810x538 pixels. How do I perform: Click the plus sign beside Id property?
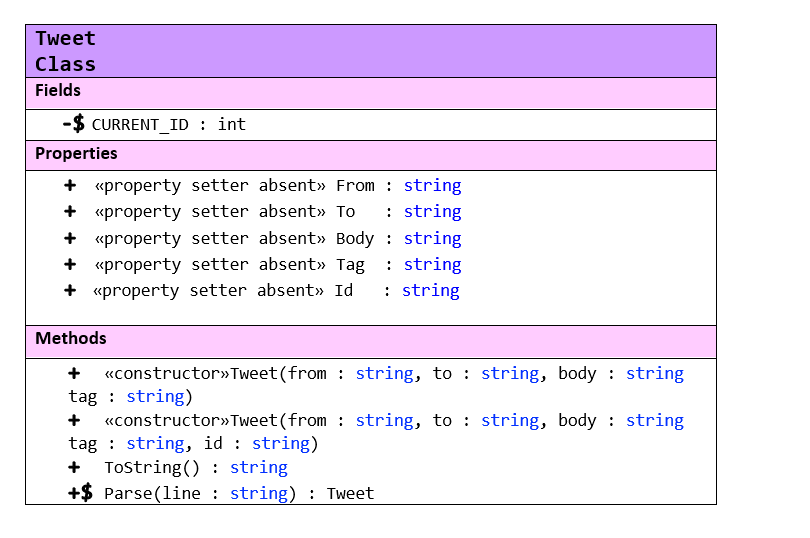tap(70, 290)
